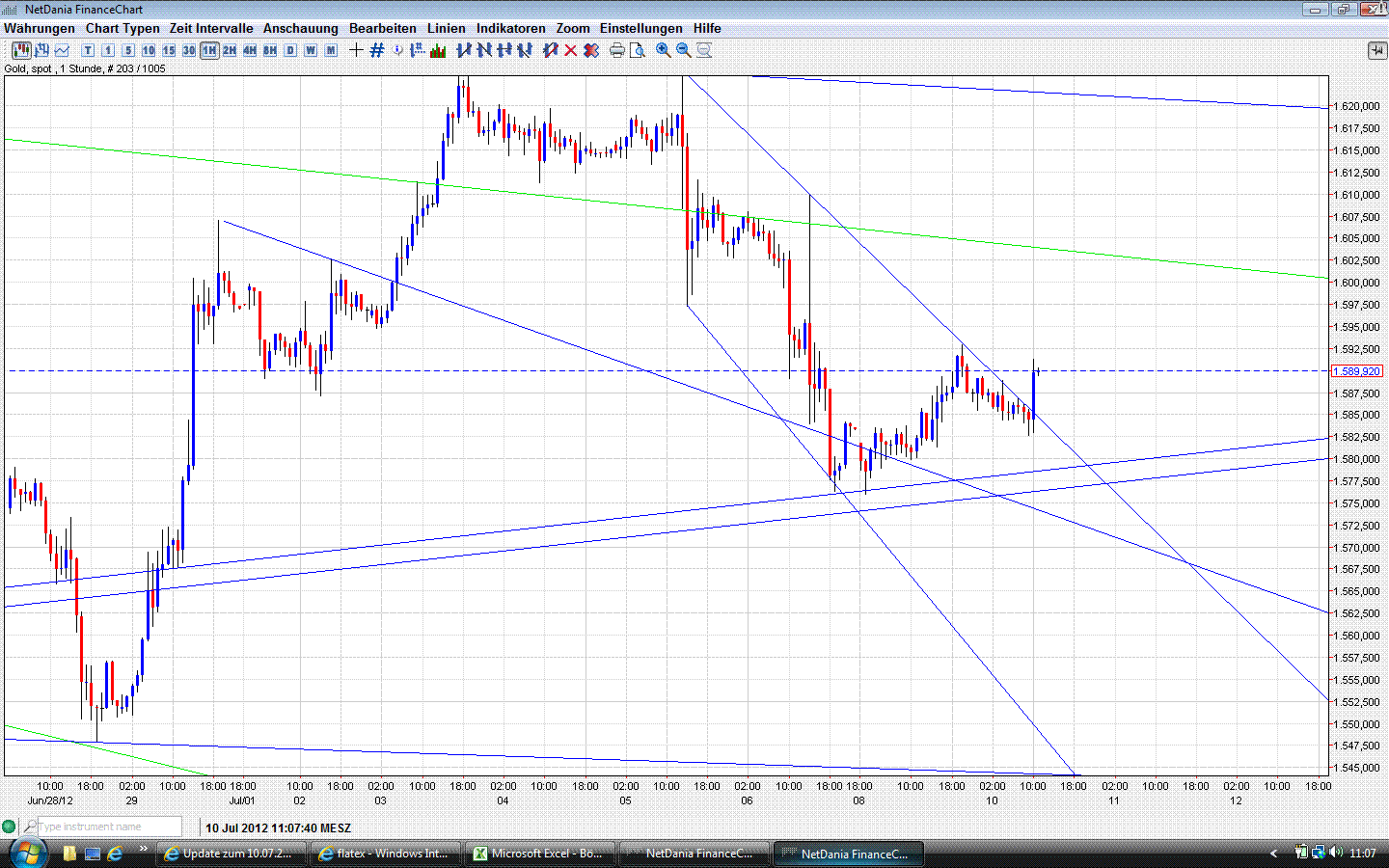Open the Chart Typen menu

122,28
